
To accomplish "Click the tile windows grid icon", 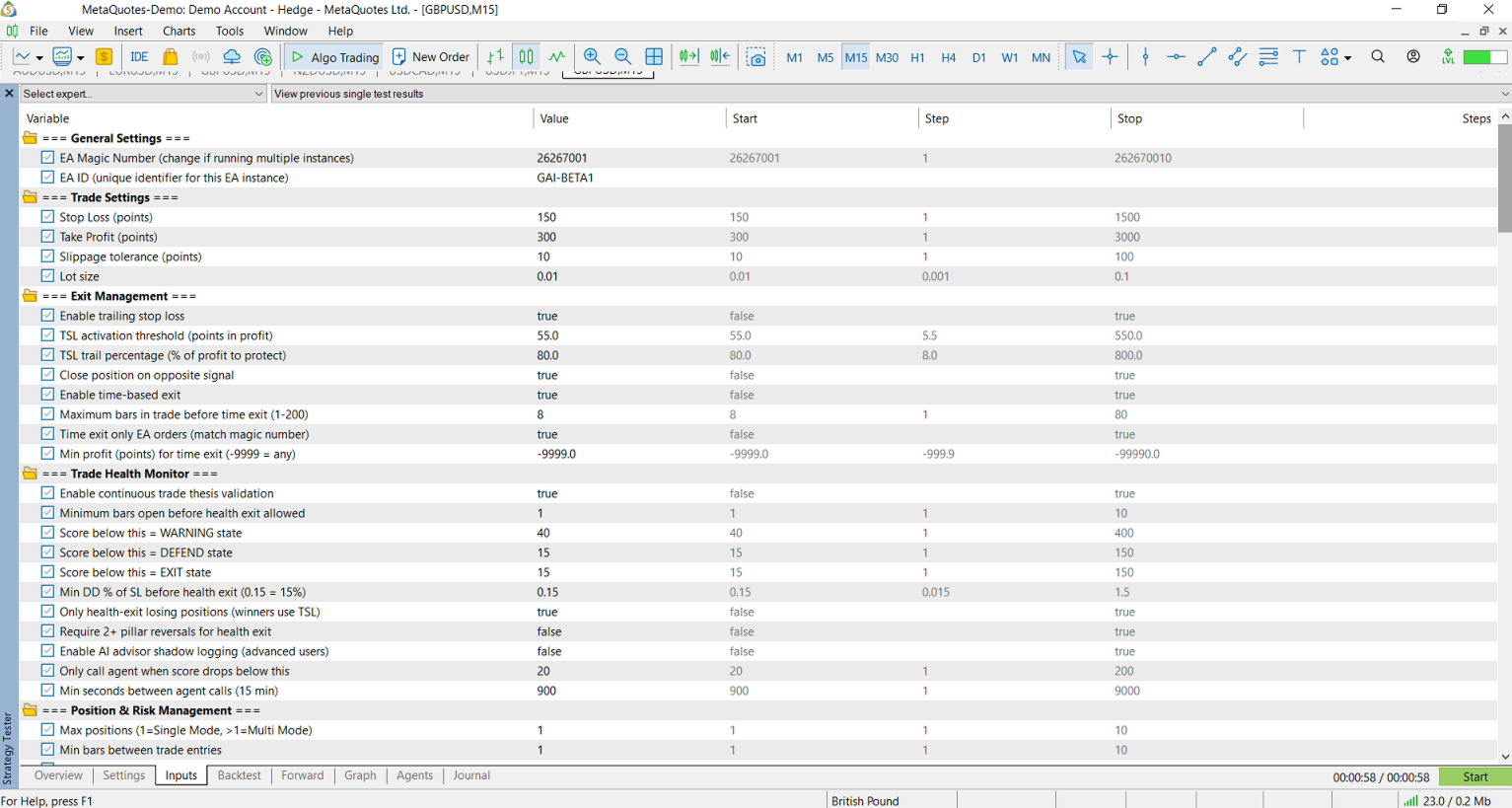I will point(654,57).
